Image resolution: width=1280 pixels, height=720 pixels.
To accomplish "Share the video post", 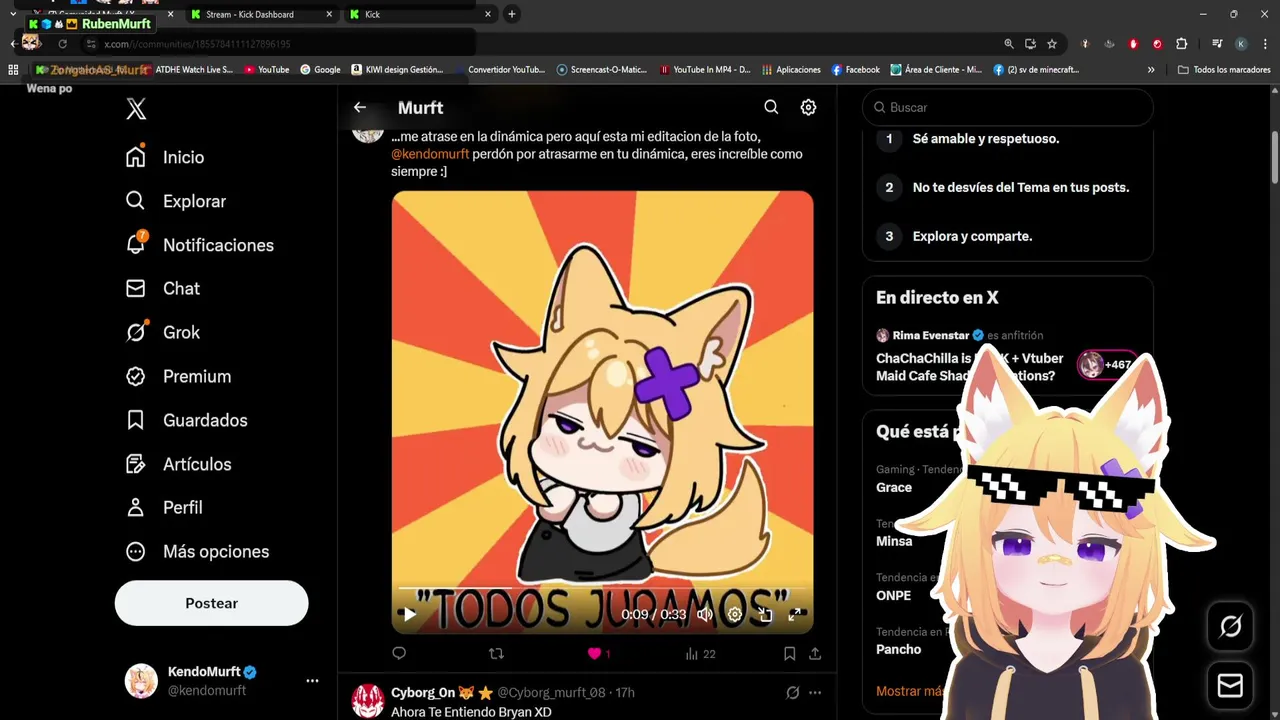I will (815, 653).
